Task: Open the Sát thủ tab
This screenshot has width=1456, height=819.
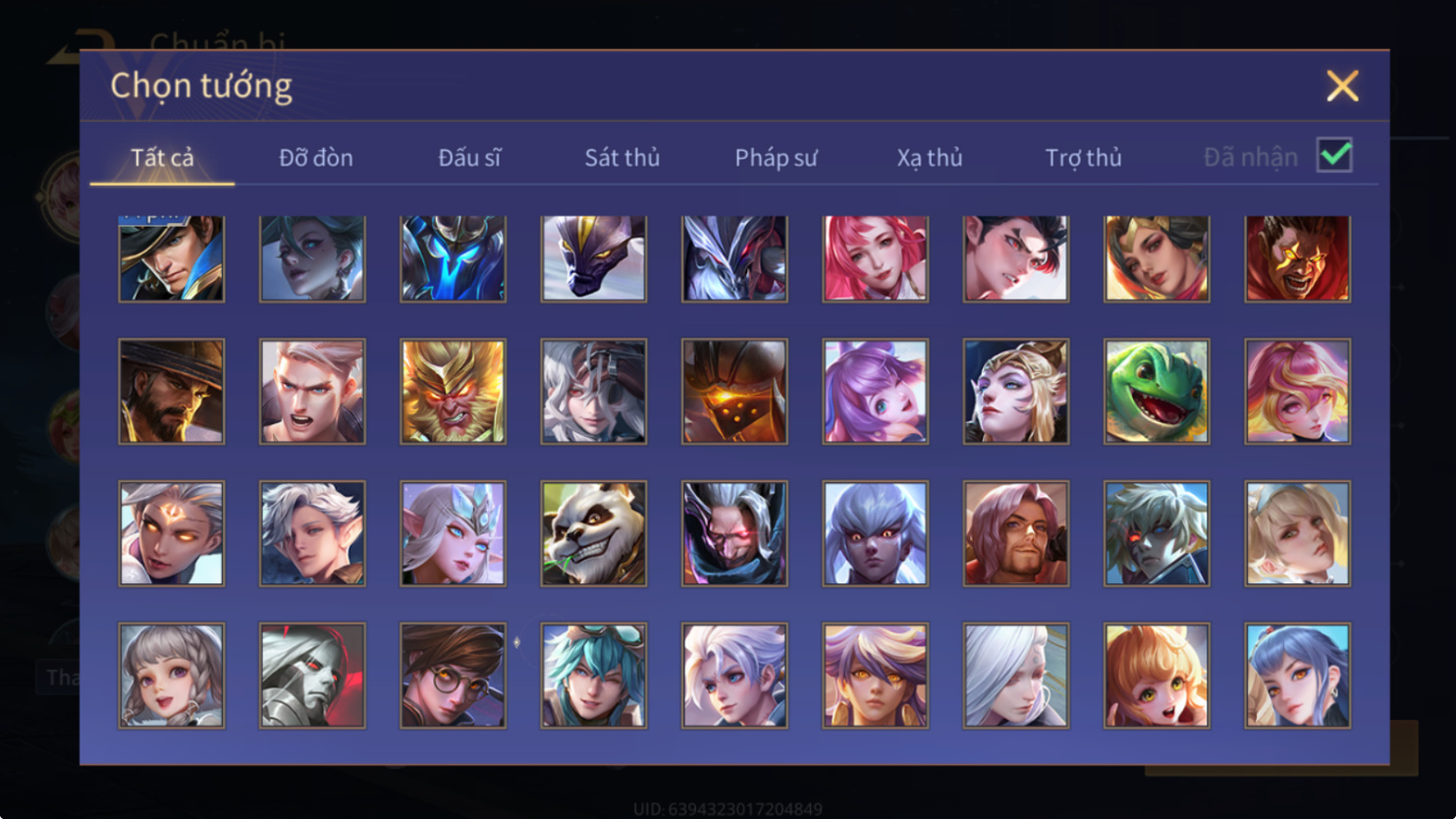Action: (622, 157)
